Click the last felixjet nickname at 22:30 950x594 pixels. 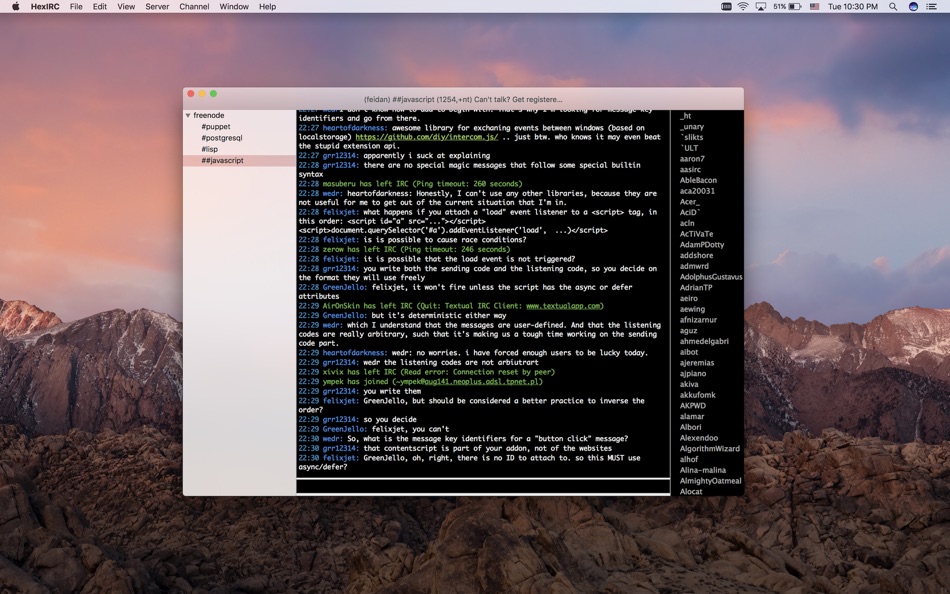pos(340,458)
